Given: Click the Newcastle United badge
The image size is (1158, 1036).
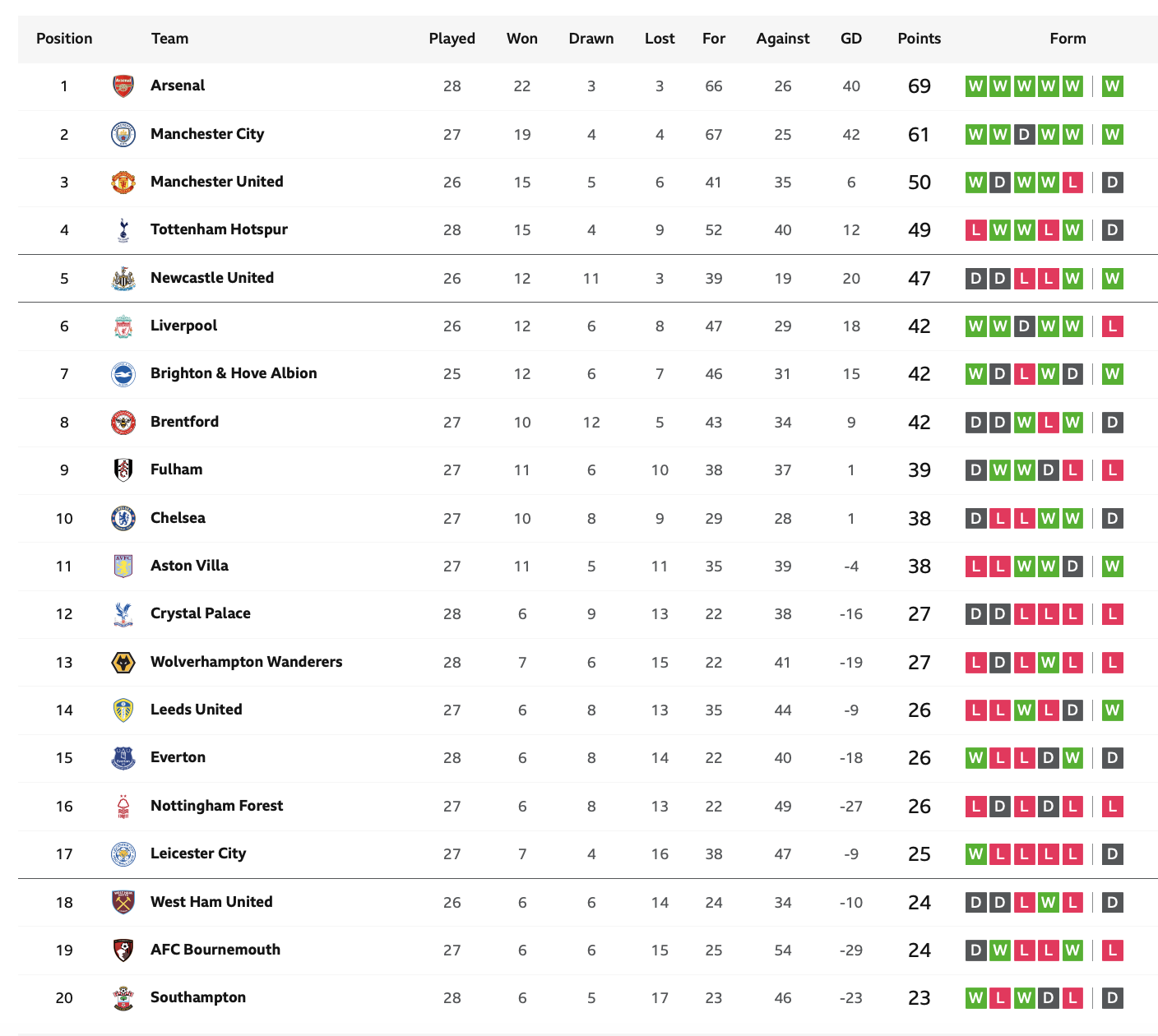Looking at the screenshot, I should click(x=123, y=279).
